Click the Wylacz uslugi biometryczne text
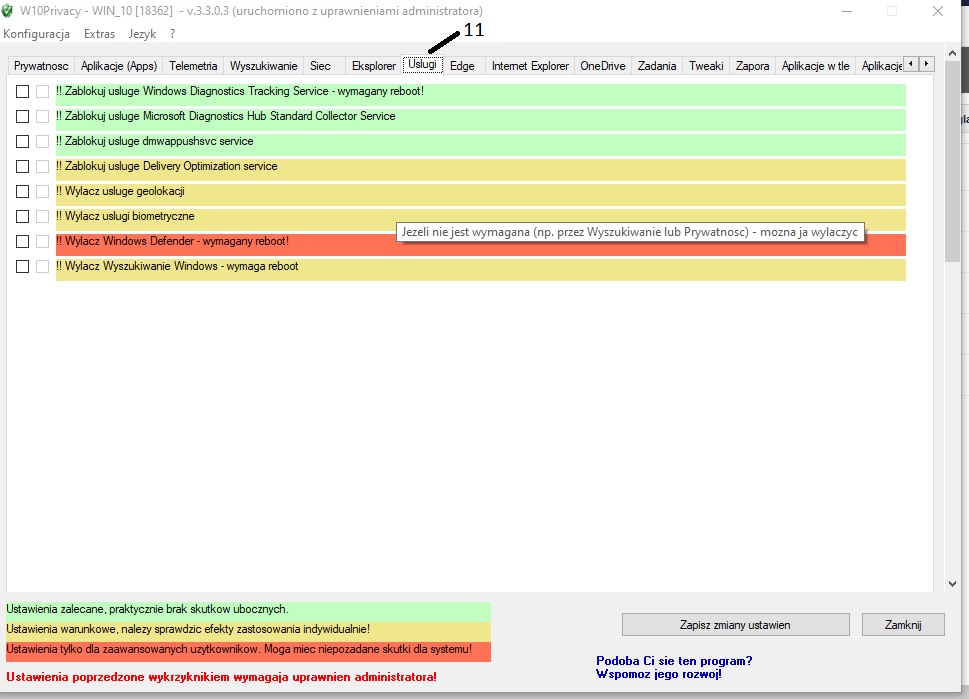 [x=125, y=216]
